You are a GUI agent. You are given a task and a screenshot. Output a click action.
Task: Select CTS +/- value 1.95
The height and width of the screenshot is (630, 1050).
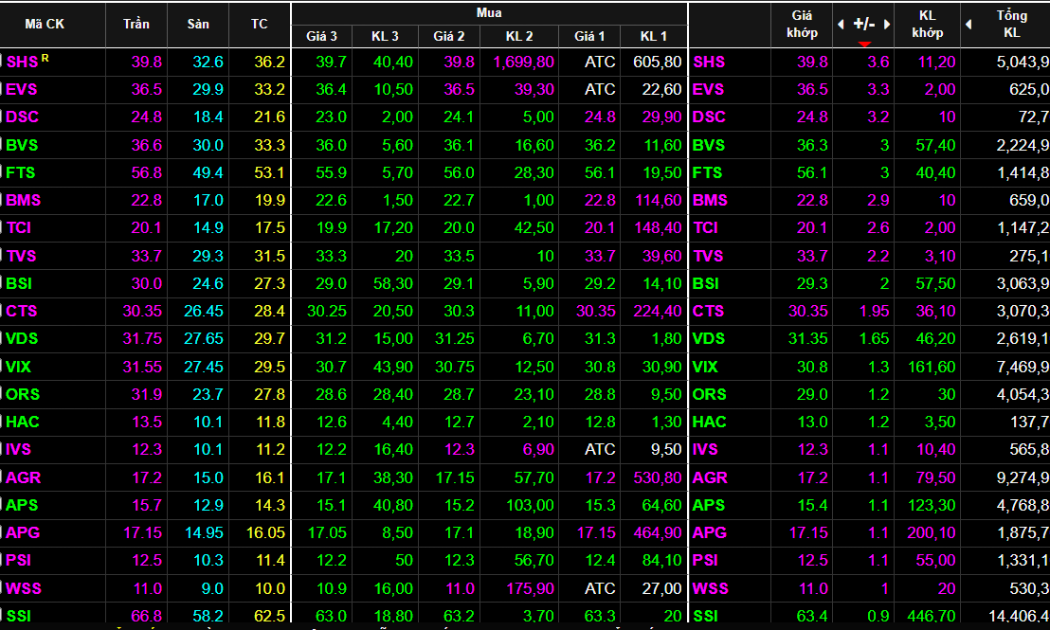[874, 311]
